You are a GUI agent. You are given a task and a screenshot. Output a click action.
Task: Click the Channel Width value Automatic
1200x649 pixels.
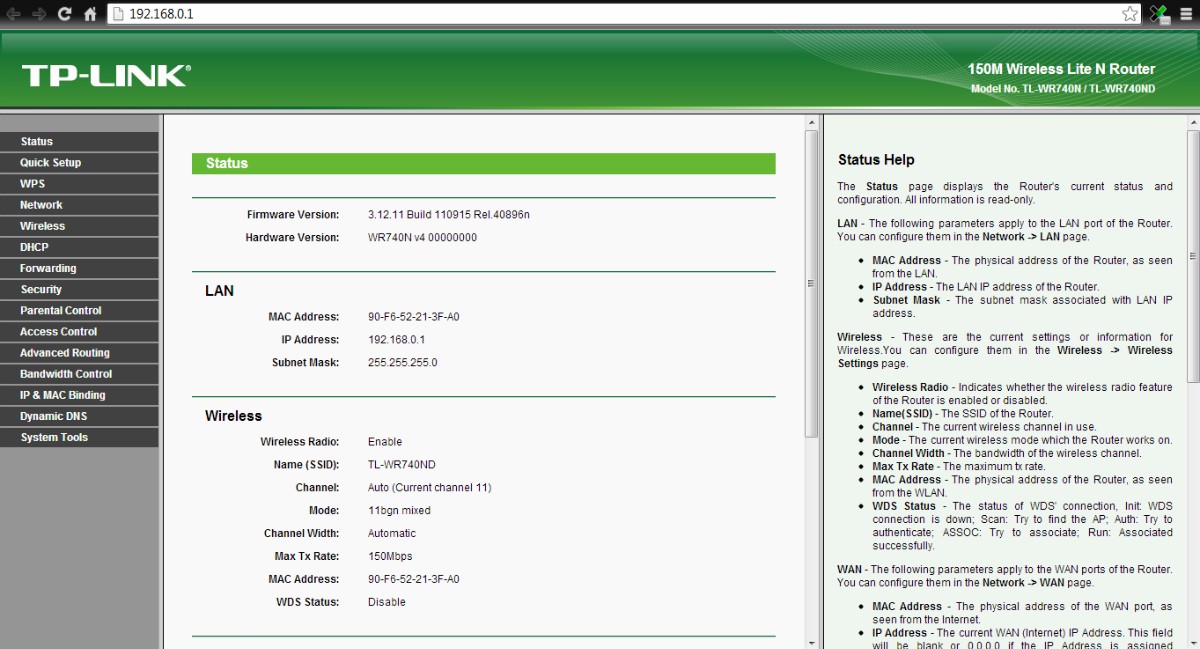coord(392,534)
